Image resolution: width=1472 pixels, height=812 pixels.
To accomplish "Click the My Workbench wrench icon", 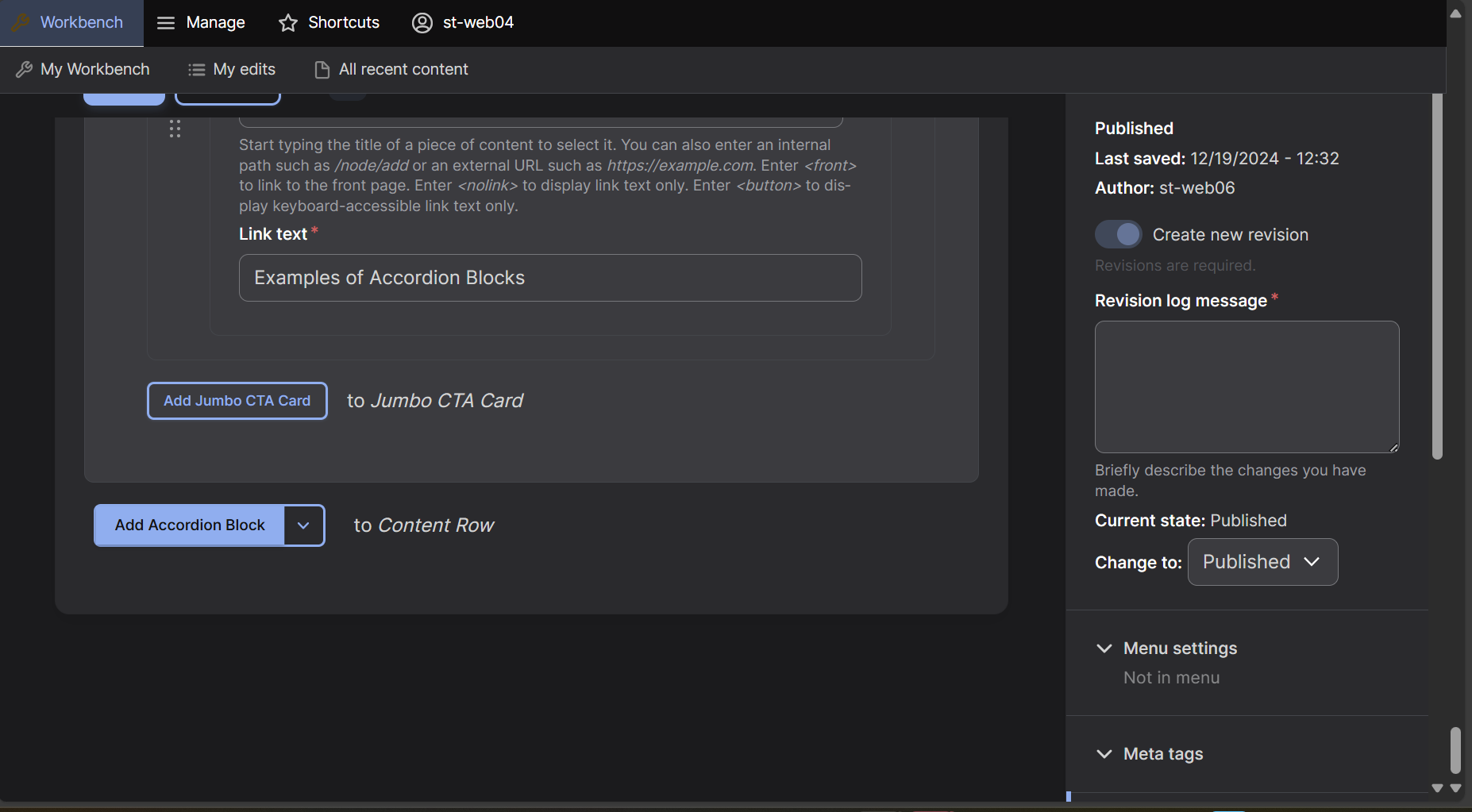I will pyautogui.click(x=25, y=70).
